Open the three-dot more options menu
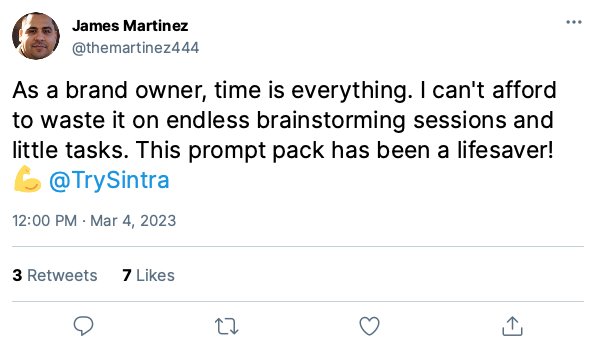Screen dimensions: 596x362 574,22
